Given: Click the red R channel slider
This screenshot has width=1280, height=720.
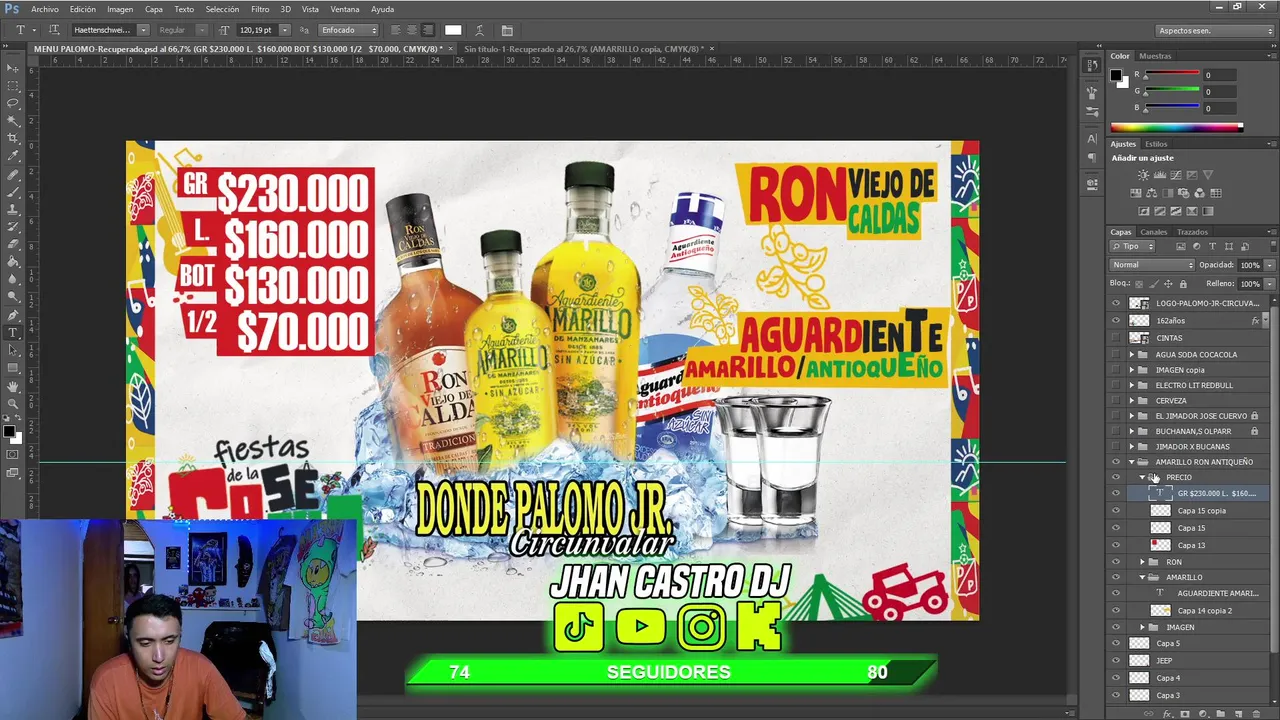Looking at the screenshot, I should [x=1171, y=76].
